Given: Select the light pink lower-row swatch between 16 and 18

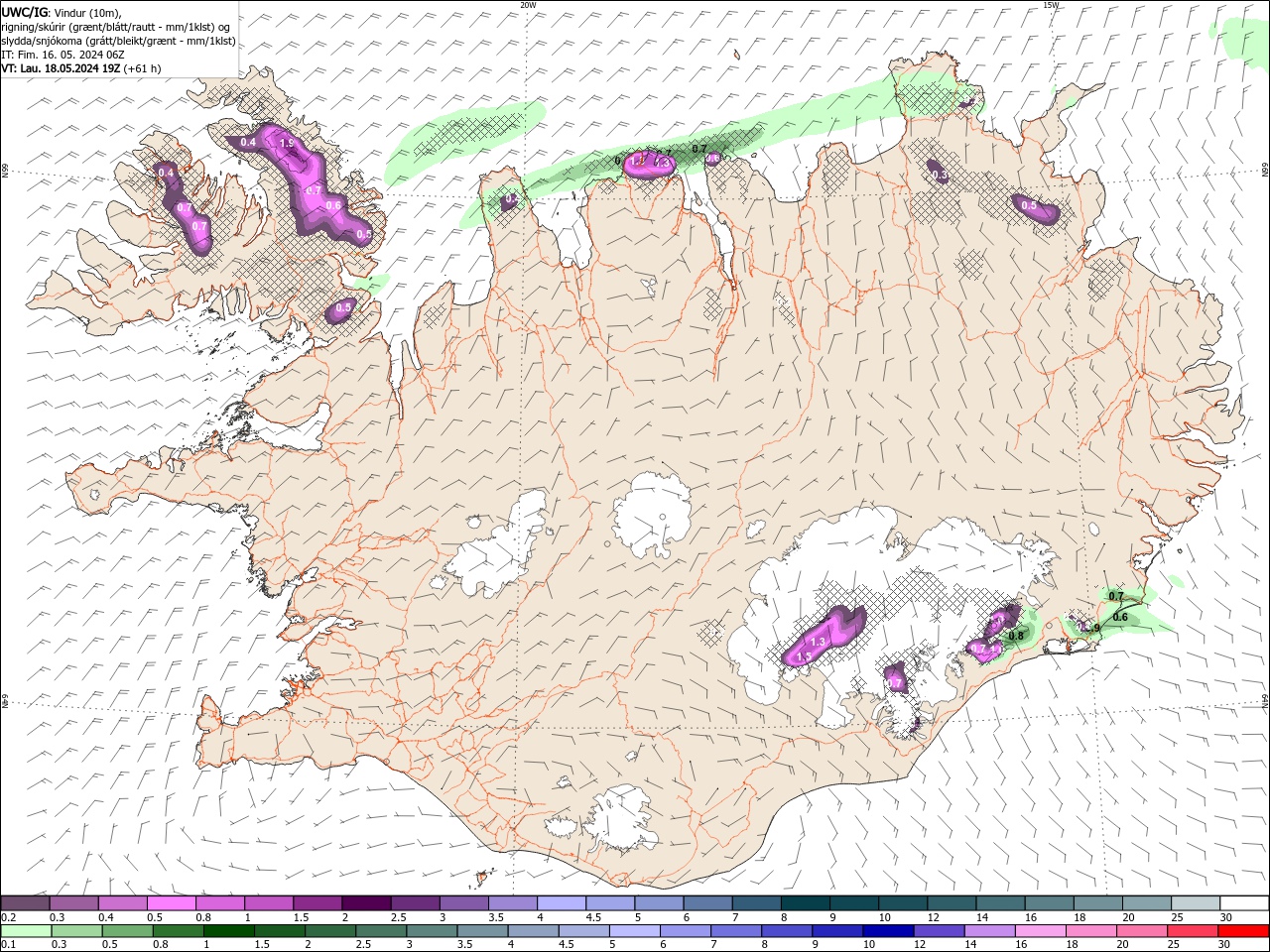Looking at the screenshot, I should (x=1040, y=931).
